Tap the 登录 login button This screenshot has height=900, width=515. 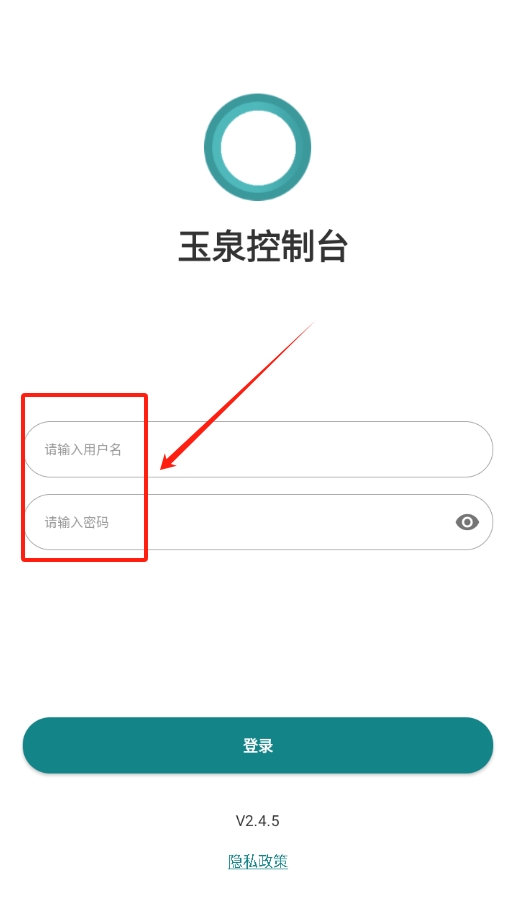(258, 745)
